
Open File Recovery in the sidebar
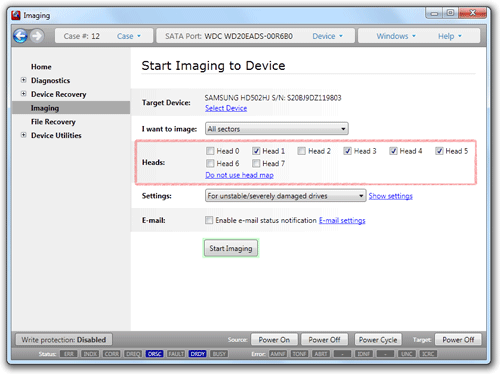tap(53, 122)
